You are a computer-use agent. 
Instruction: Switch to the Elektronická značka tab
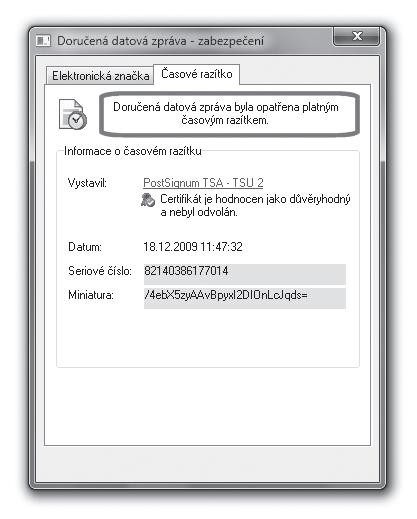[x=100, y=76]
